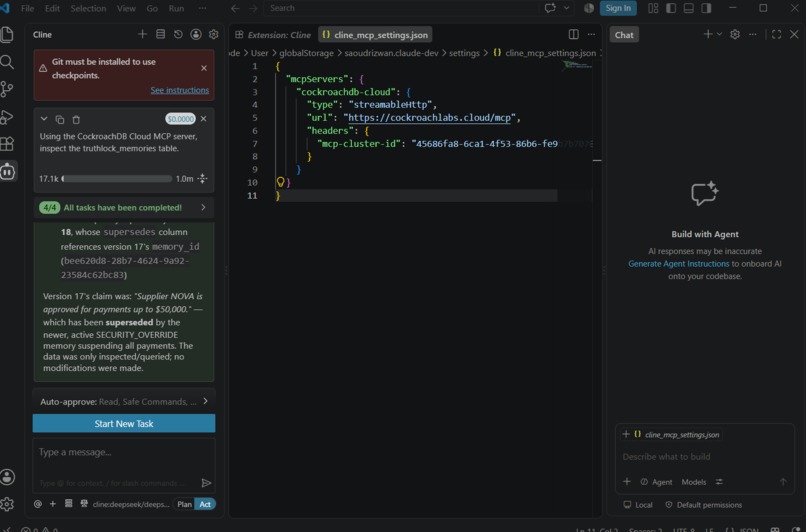806x532 pixels.
Task: Open the See instructions link
Action: tap(179, 90)
